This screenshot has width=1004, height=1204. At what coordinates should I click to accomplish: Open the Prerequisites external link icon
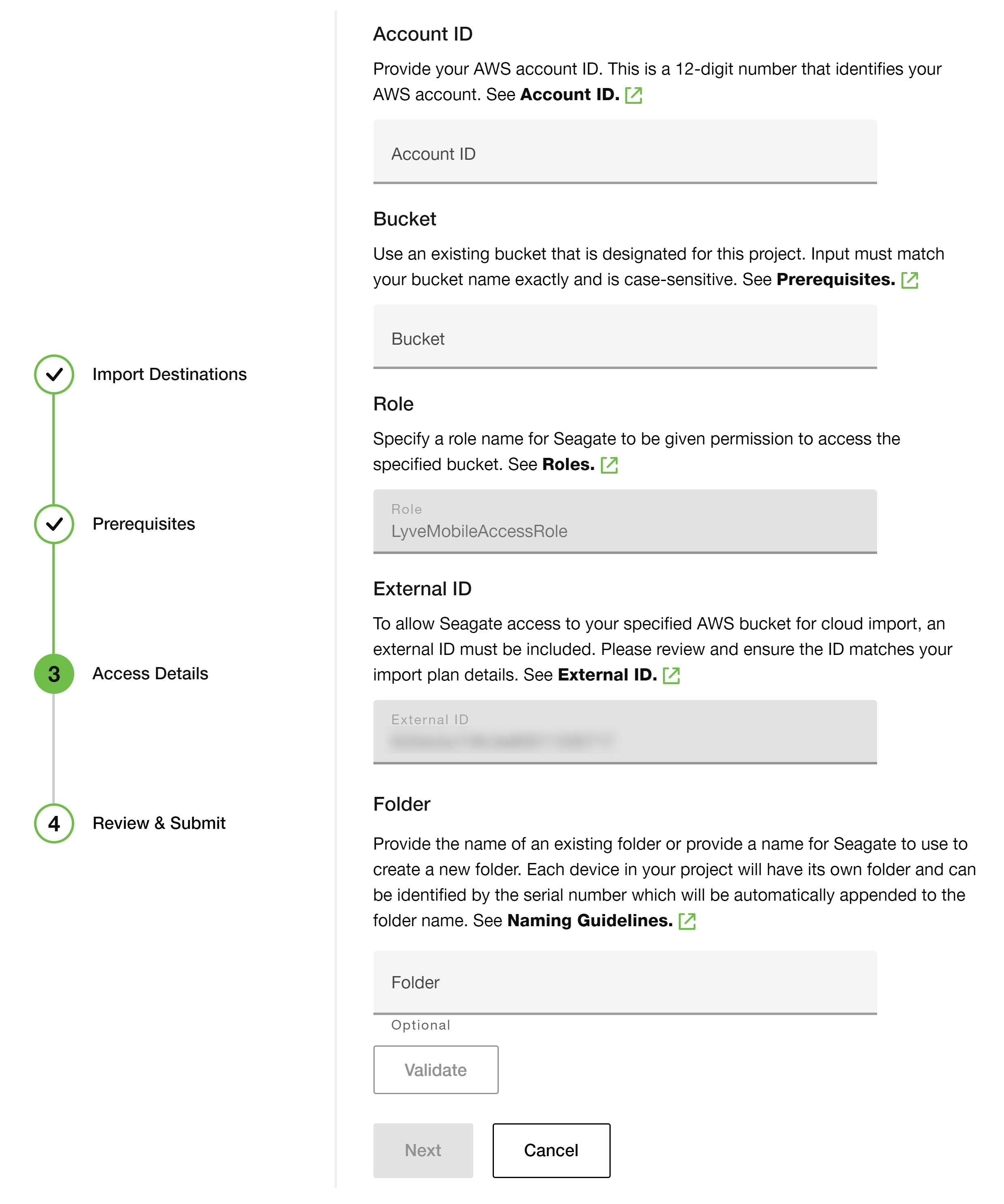pos(910,280)
